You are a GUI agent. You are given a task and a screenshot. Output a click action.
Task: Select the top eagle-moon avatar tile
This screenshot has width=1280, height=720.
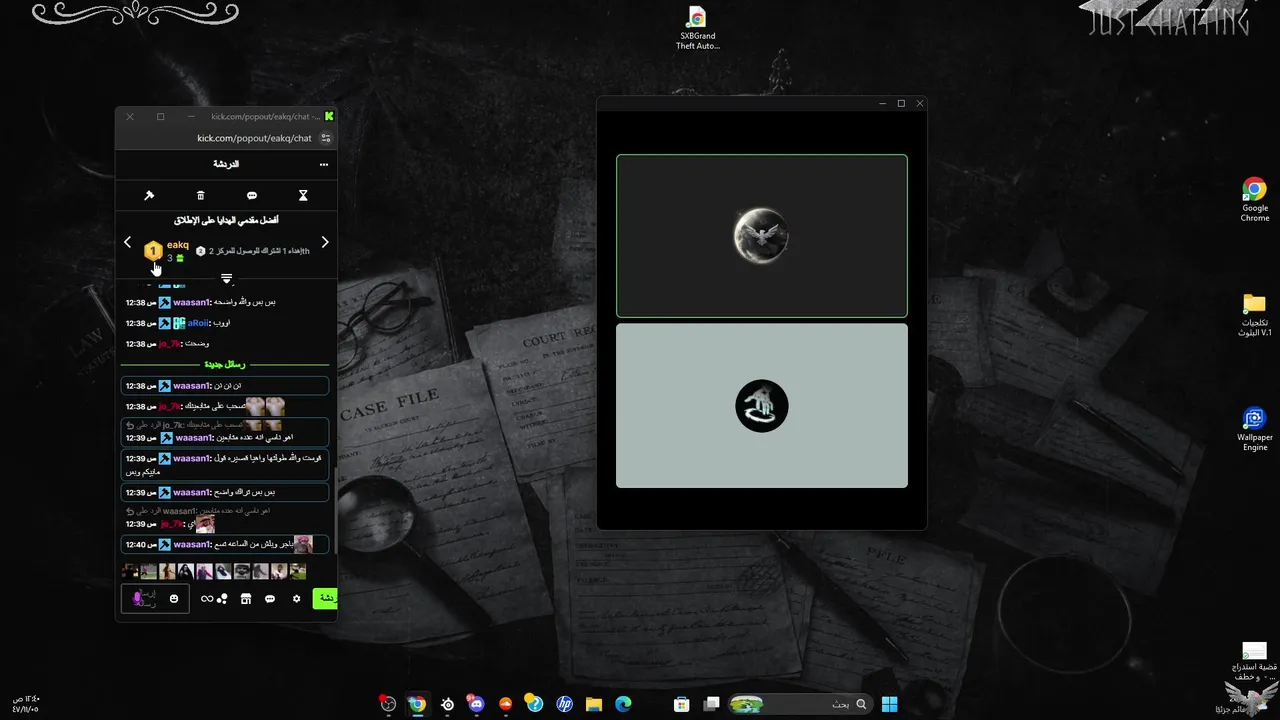[x=762, y=236]
